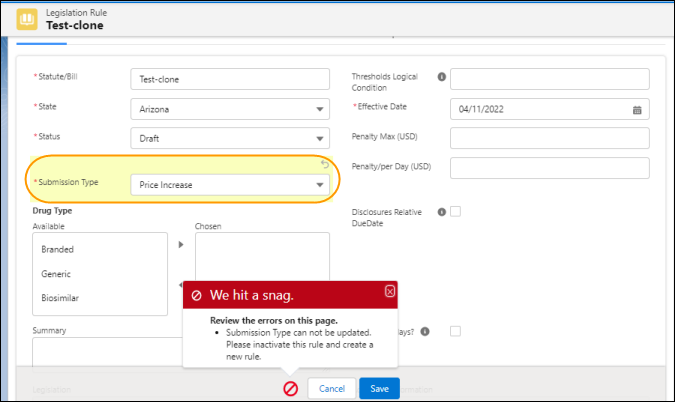Viewport: 675px width, 402px height.
Task: Click the empty Chosen drug type list box
Action: pos(262,257)
